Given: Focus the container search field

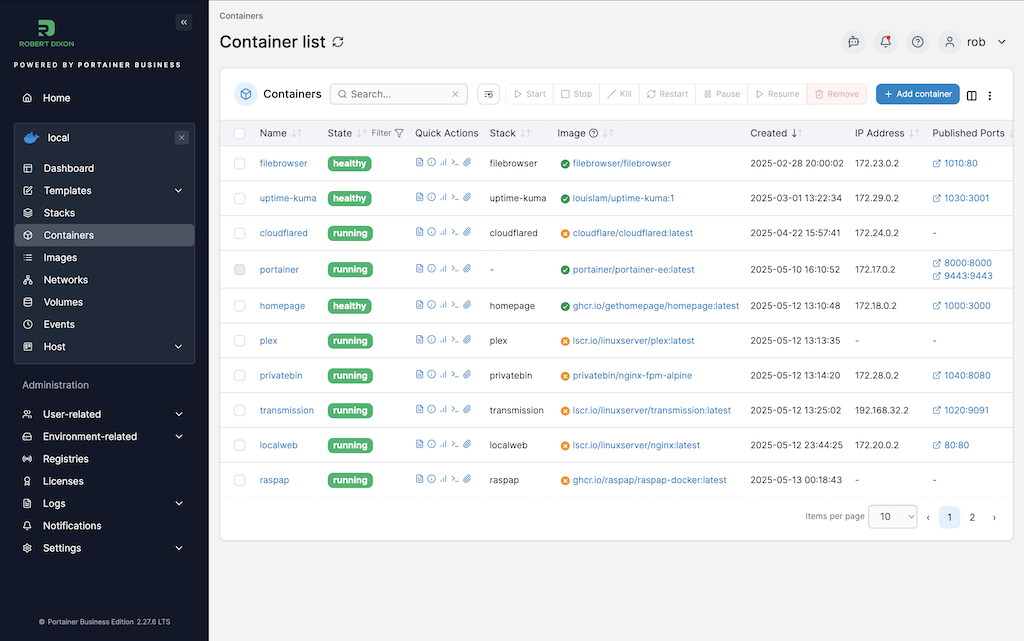Looking at the screenshot, I should [x=400, y=94].
